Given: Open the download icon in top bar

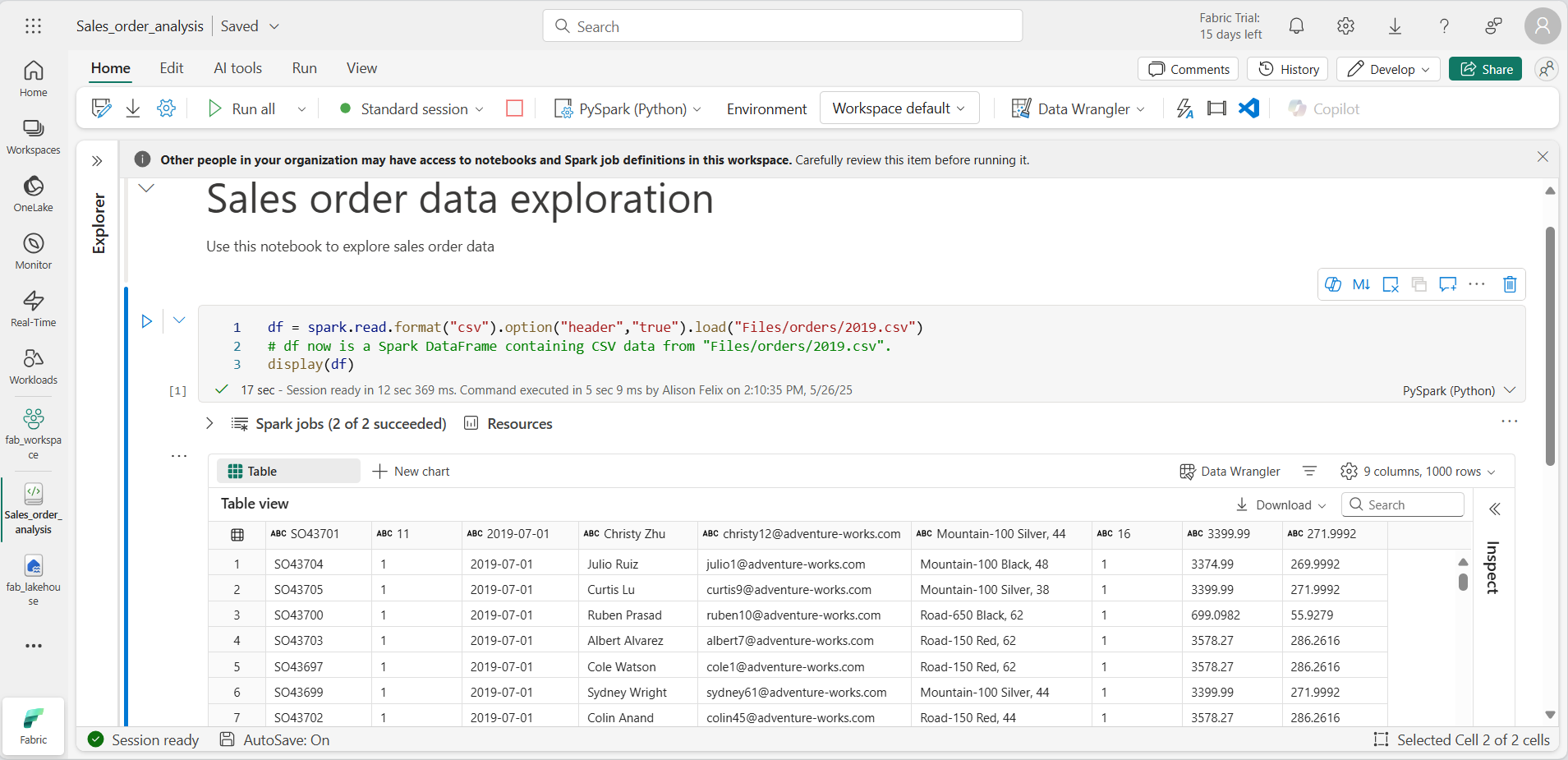Looking at the screenshot, I should [1395, 26].
